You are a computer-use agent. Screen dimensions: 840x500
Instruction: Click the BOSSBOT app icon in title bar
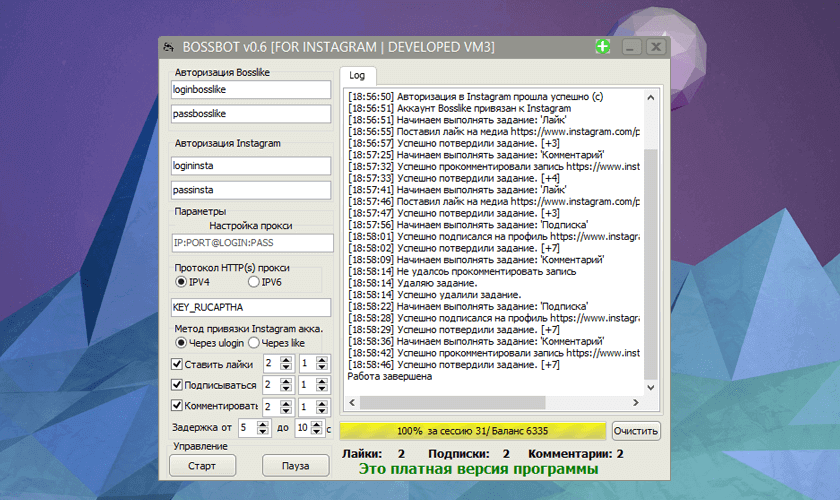coord(169,47)
